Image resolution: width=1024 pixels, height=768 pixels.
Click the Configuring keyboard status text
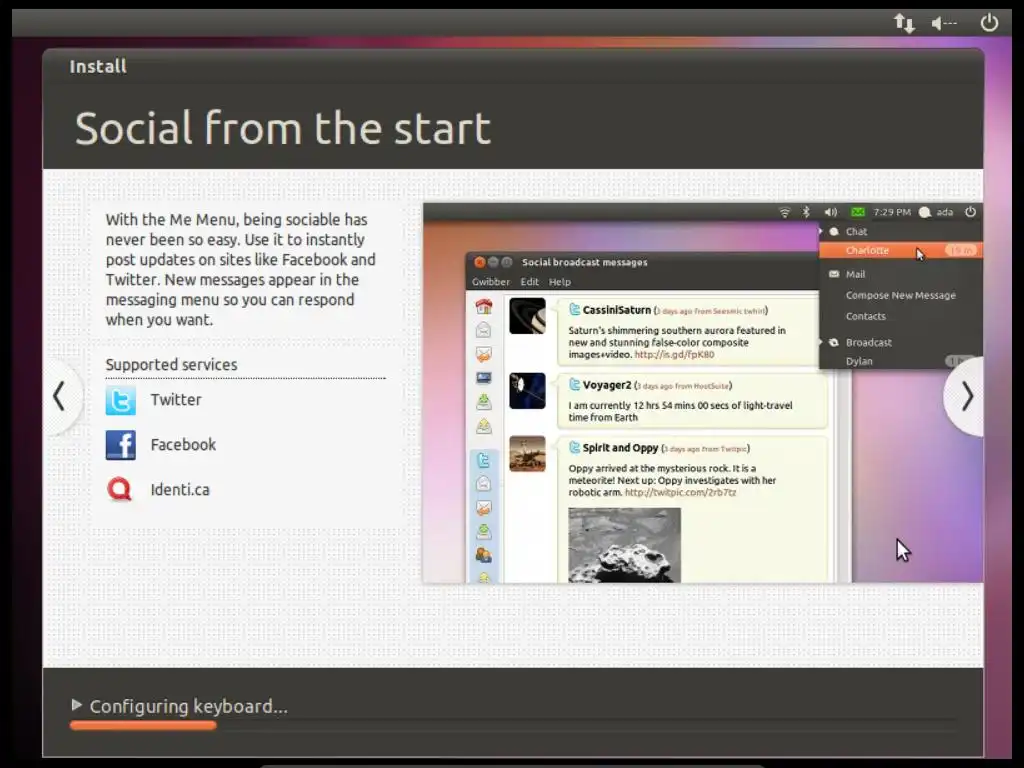[x=188, y=707]
